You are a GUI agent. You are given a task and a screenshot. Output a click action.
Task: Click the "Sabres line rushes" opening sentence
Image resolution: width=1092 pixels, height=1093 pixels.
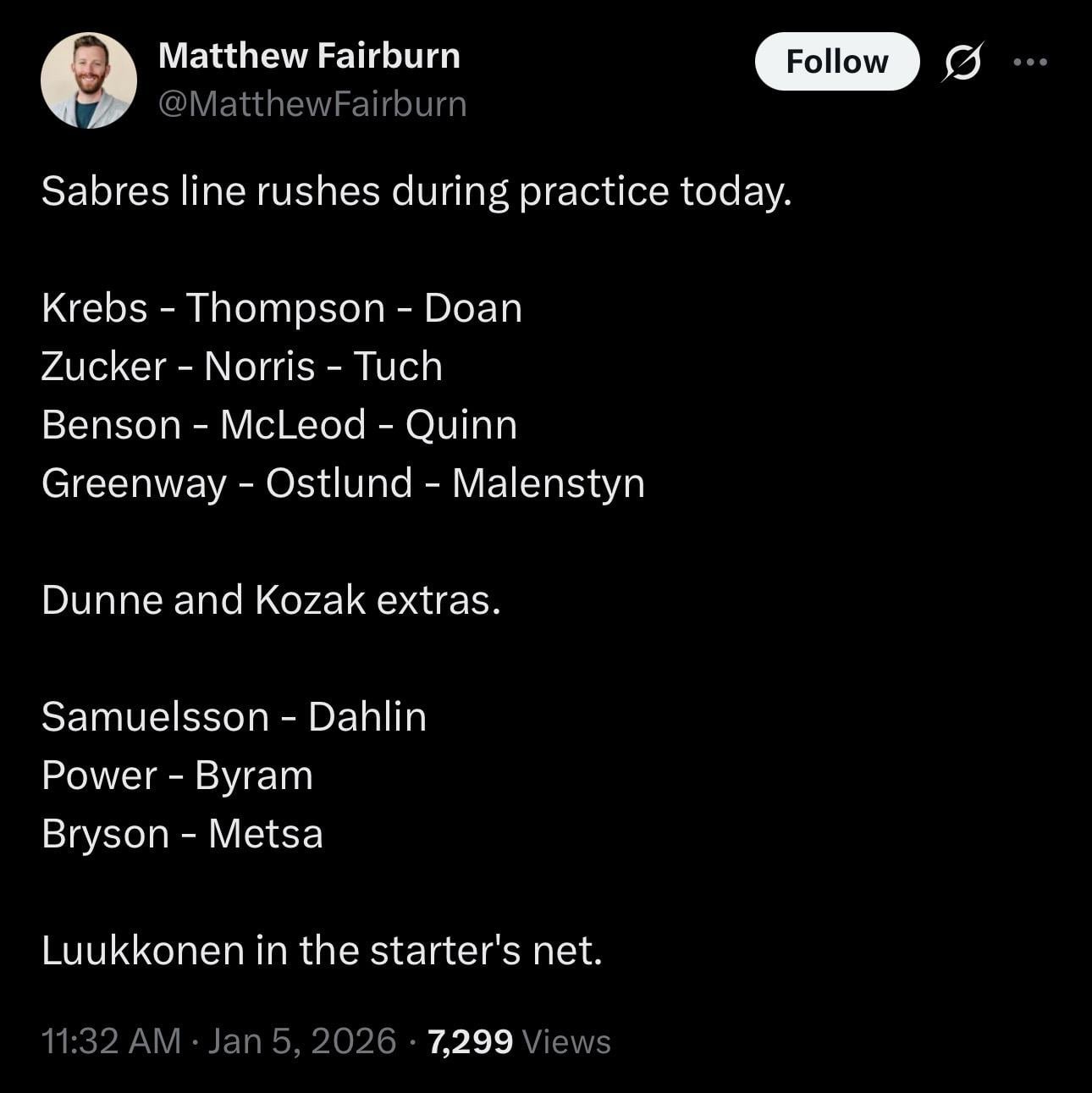tap(416, 191)
